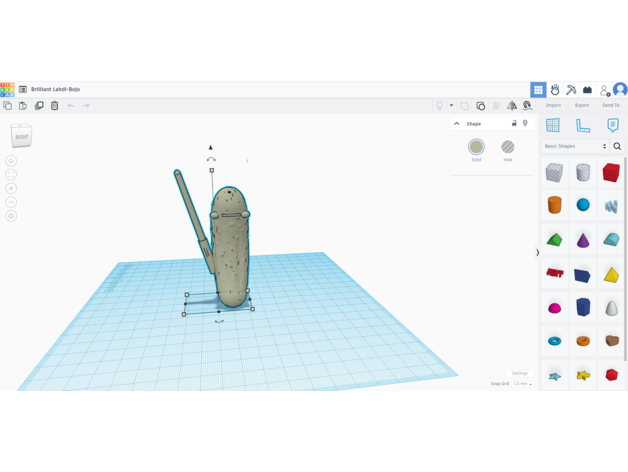Screen dimensions: 628x472
Task: Click the Send To button
Action: click(610, 105)
